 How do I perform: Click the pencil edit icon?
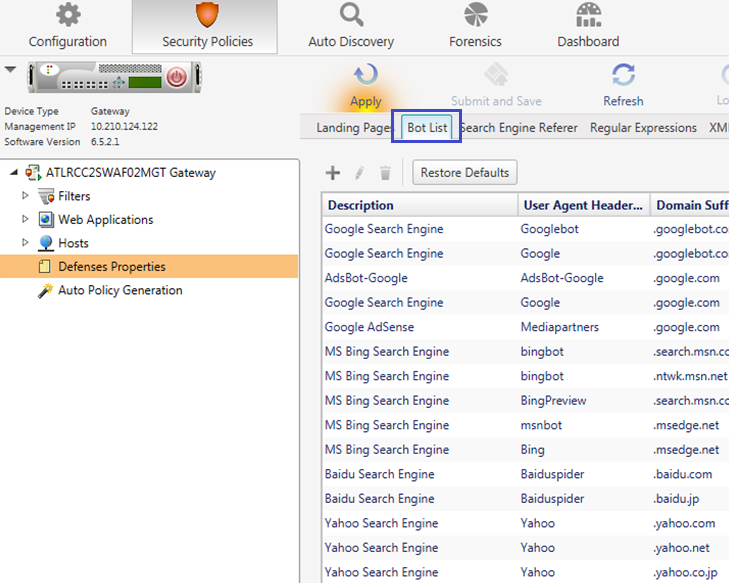tap(359, 173)
